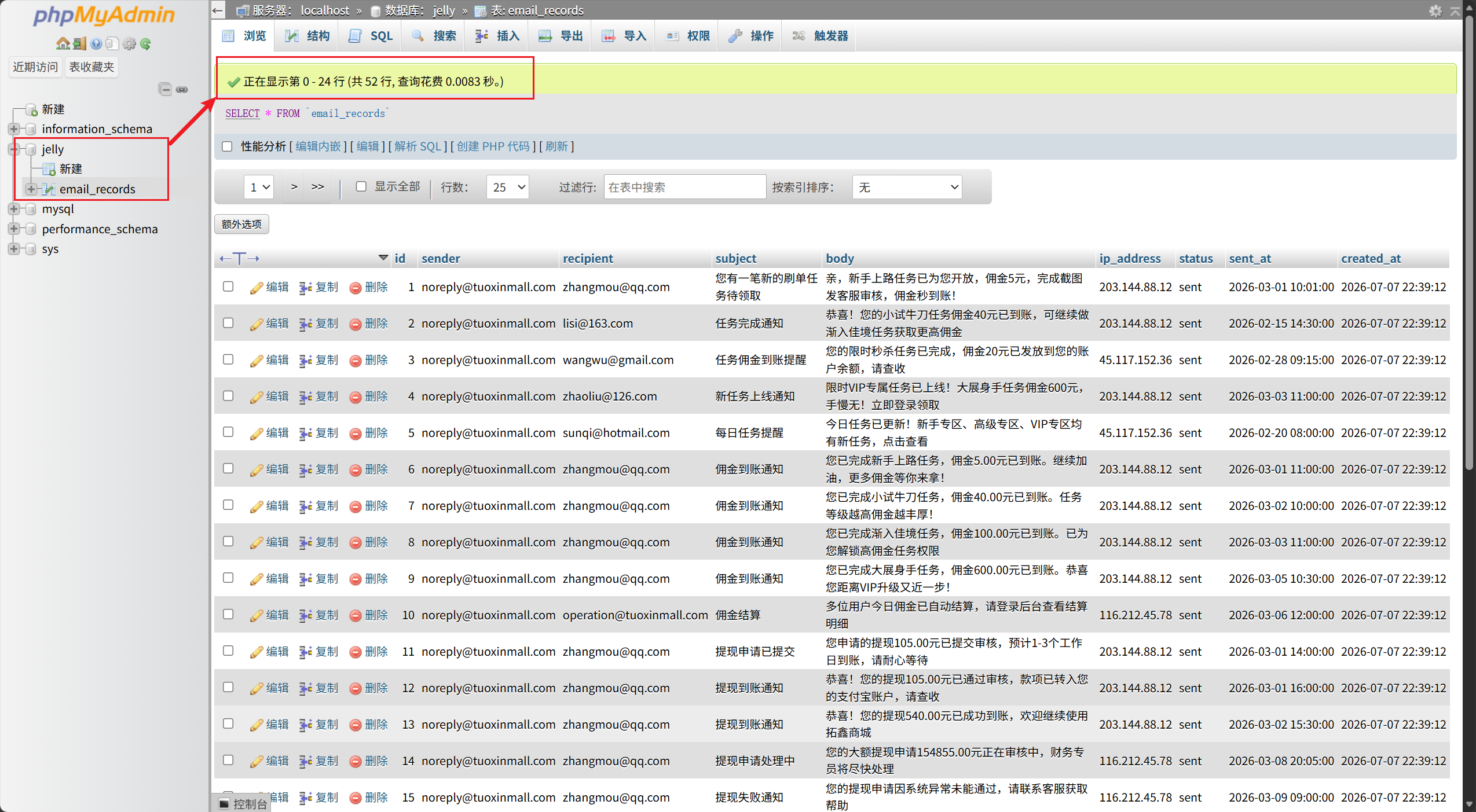Click the red delete icon for row 12
This screenshot has width=1476, height=812.
pyautogui.click(x=356, y=689)
